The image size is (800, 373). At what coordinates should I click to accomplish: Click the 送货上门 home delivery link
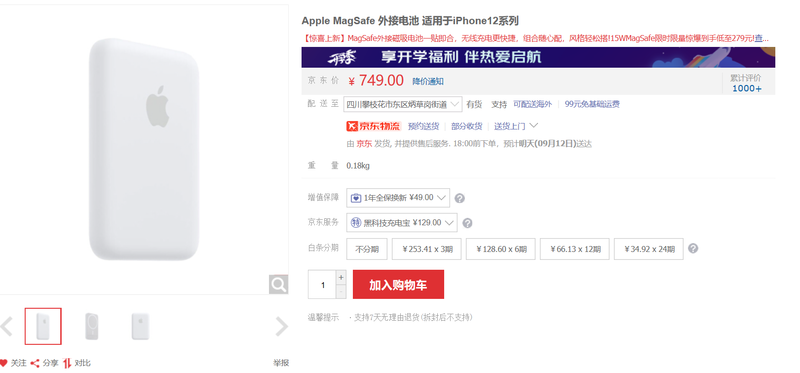click(x=510, y=126)
